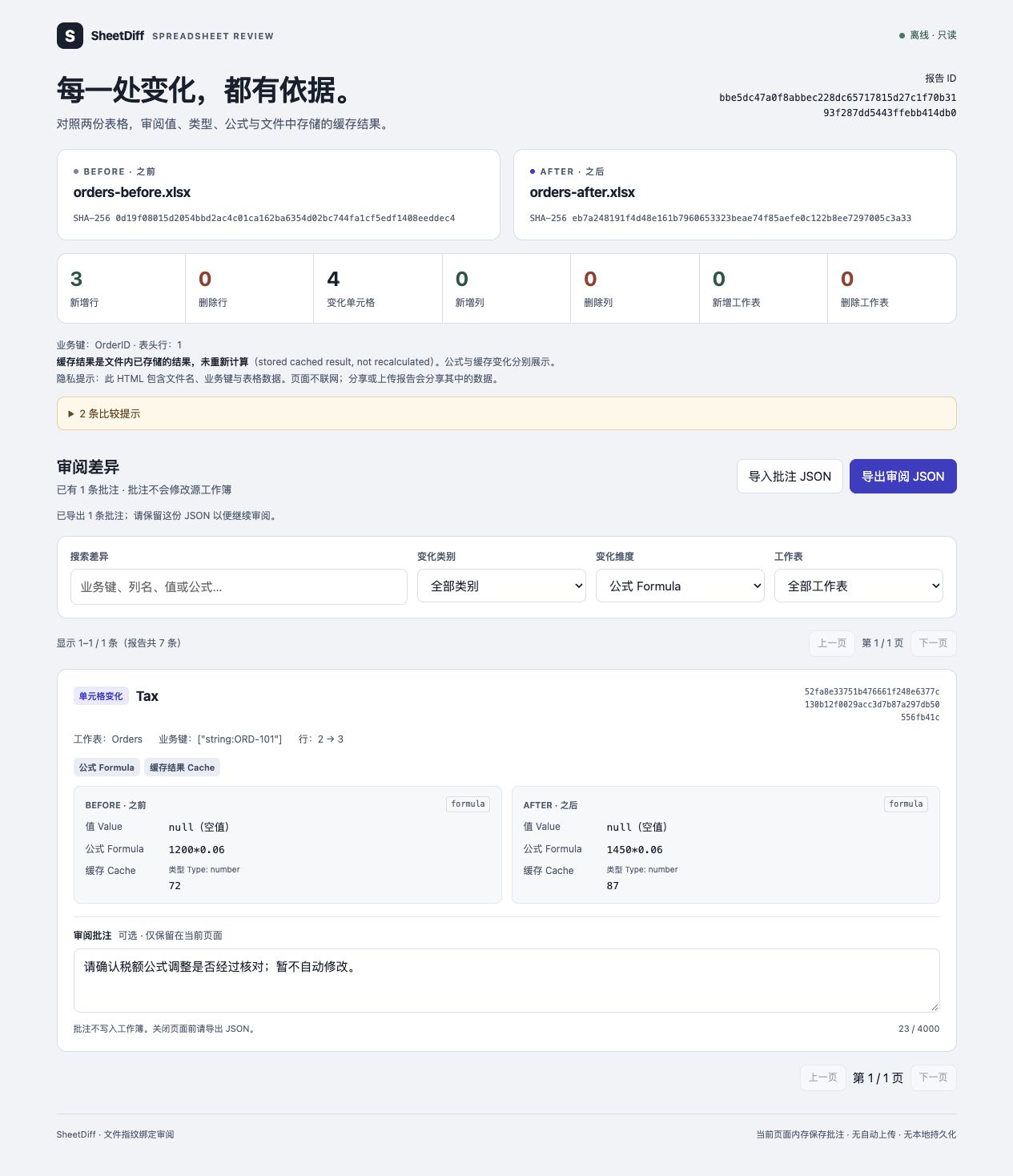1013x1176 pixels.
Task: Click the BEFORE file SHA-256 hash
Action: 264,218
